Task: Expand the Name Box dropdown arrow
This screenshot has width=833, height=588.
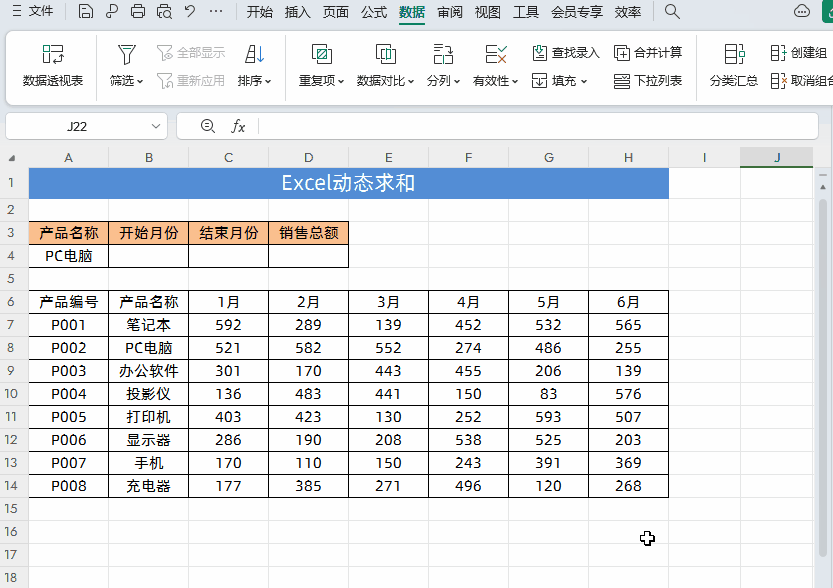Action: coord(156,126)
